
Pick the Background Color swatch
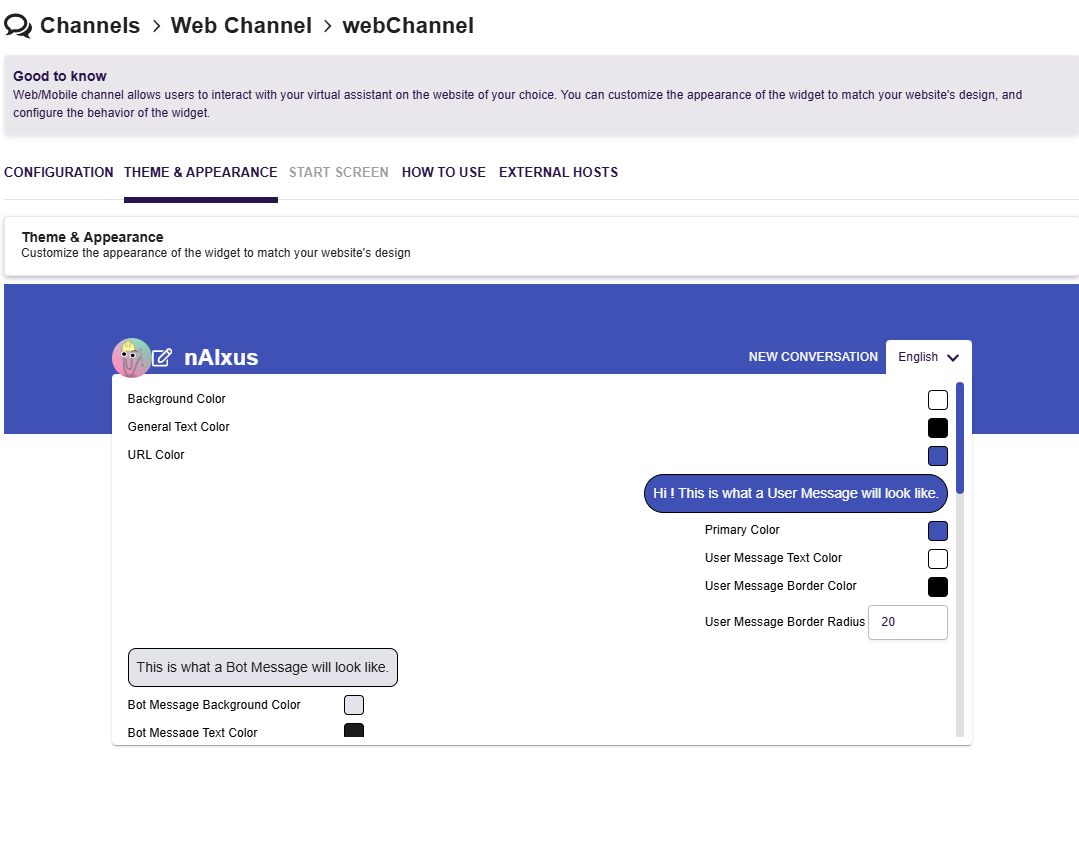tap(937, 400)
